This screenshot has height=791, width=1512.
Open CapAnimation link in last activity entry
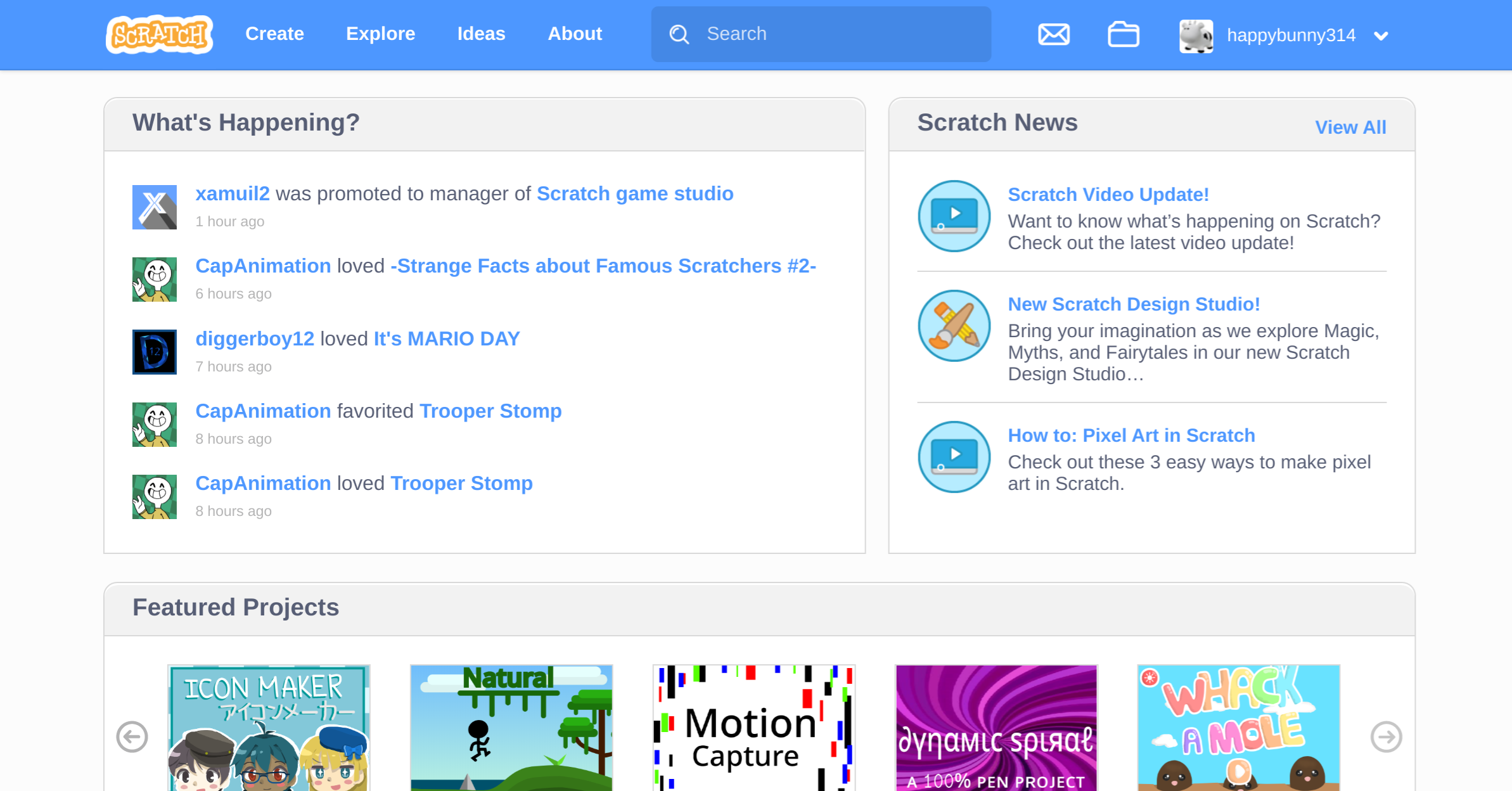263,483
